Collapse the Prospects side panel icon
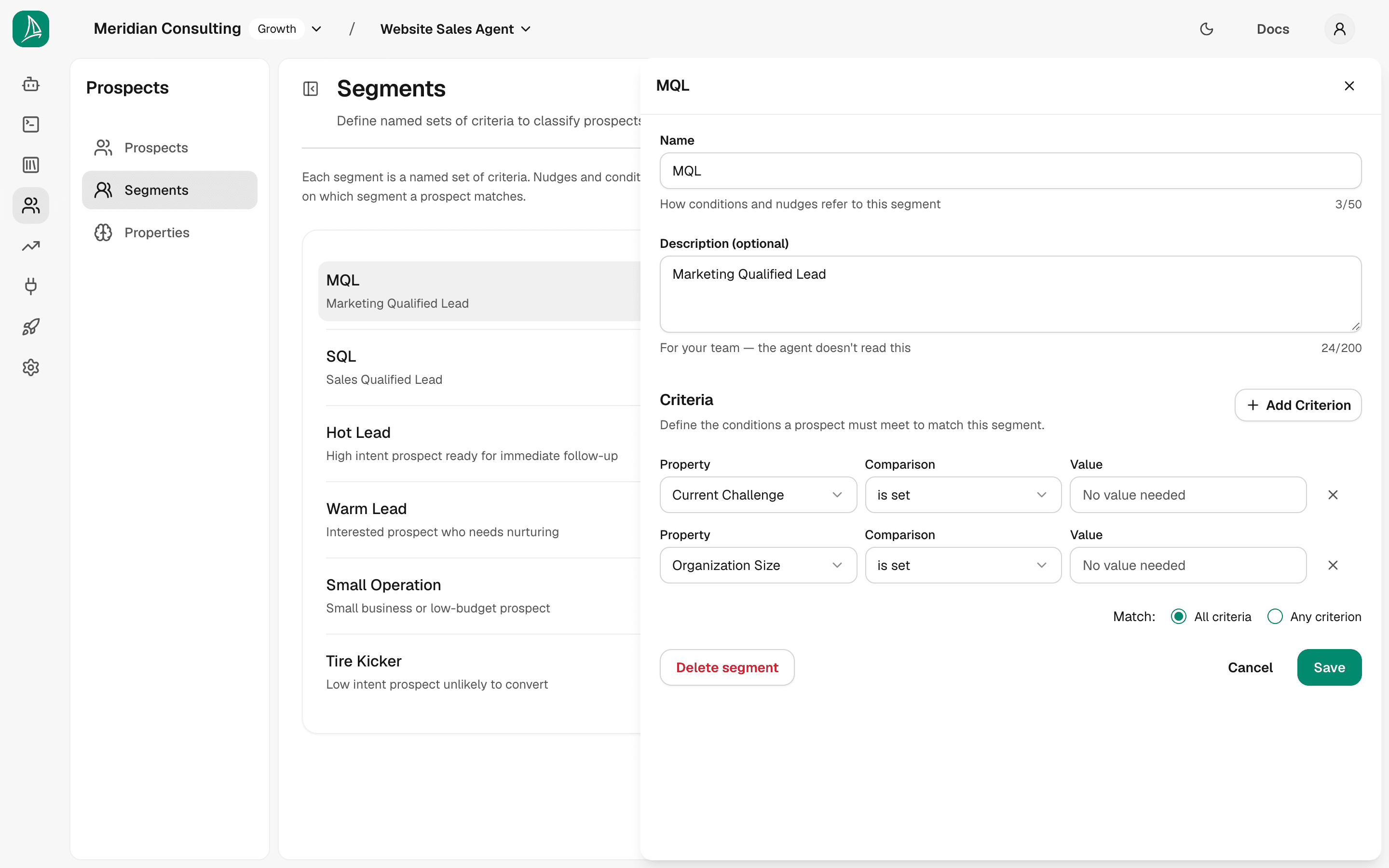 (x=311, y=89)
